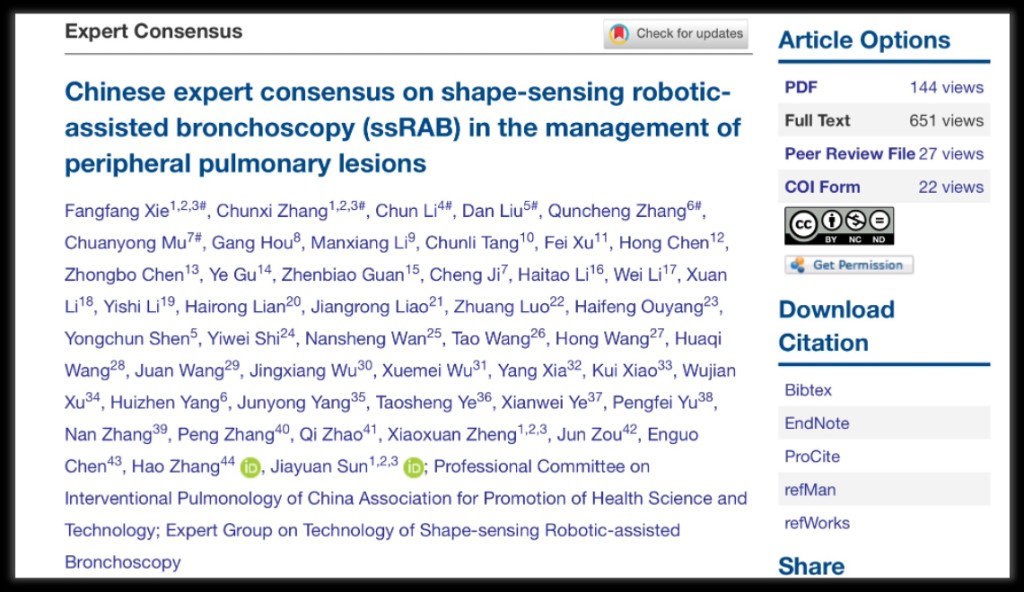Click author name Juan Wang

point(180,371)
